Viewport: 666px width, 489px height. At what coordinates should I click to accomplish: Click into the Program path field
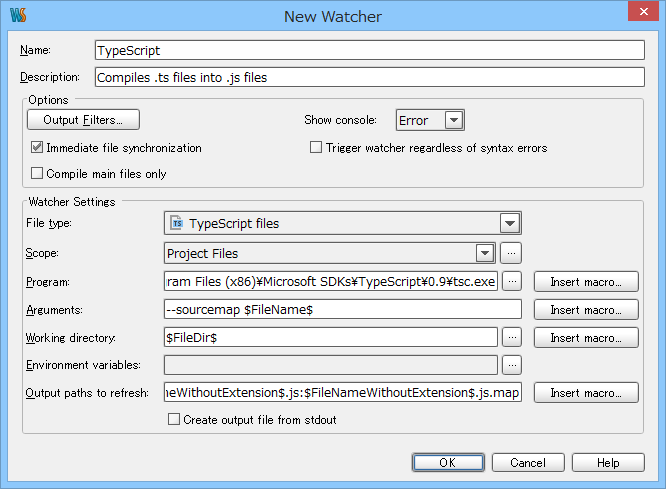click(330, 281)
